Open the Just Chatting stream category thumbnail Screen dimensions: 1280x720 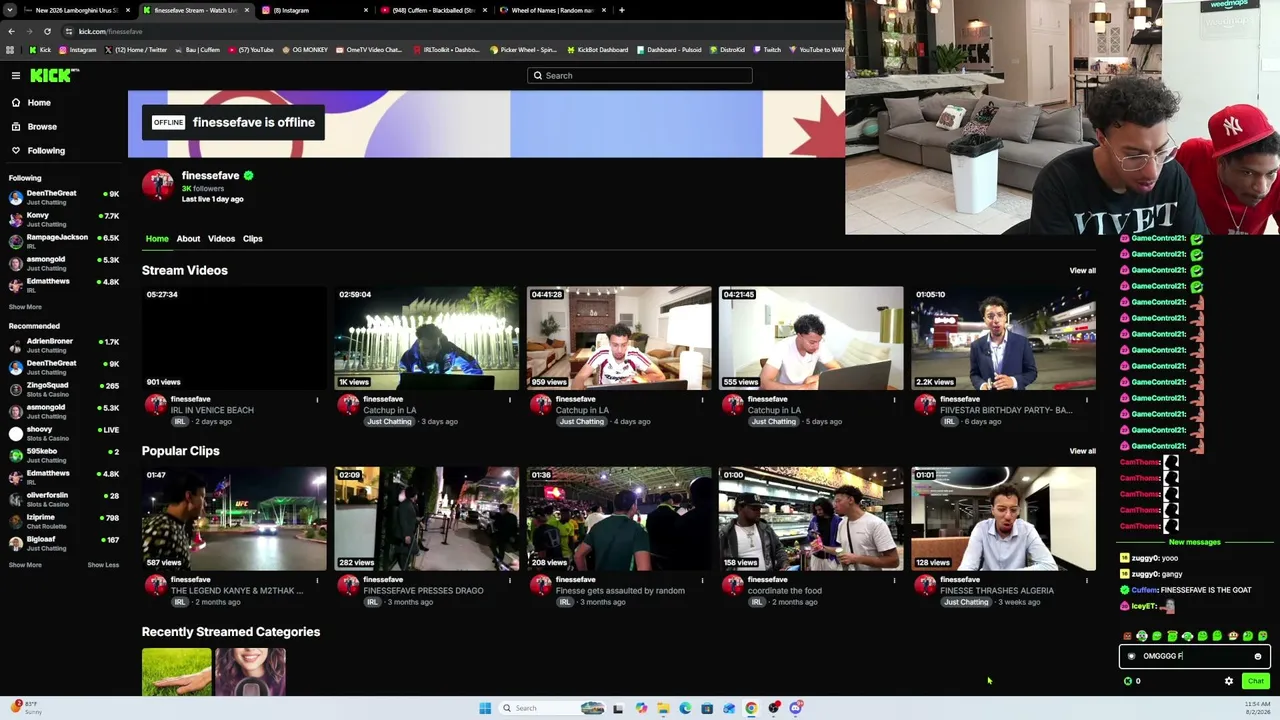click(x=250, y=672)
